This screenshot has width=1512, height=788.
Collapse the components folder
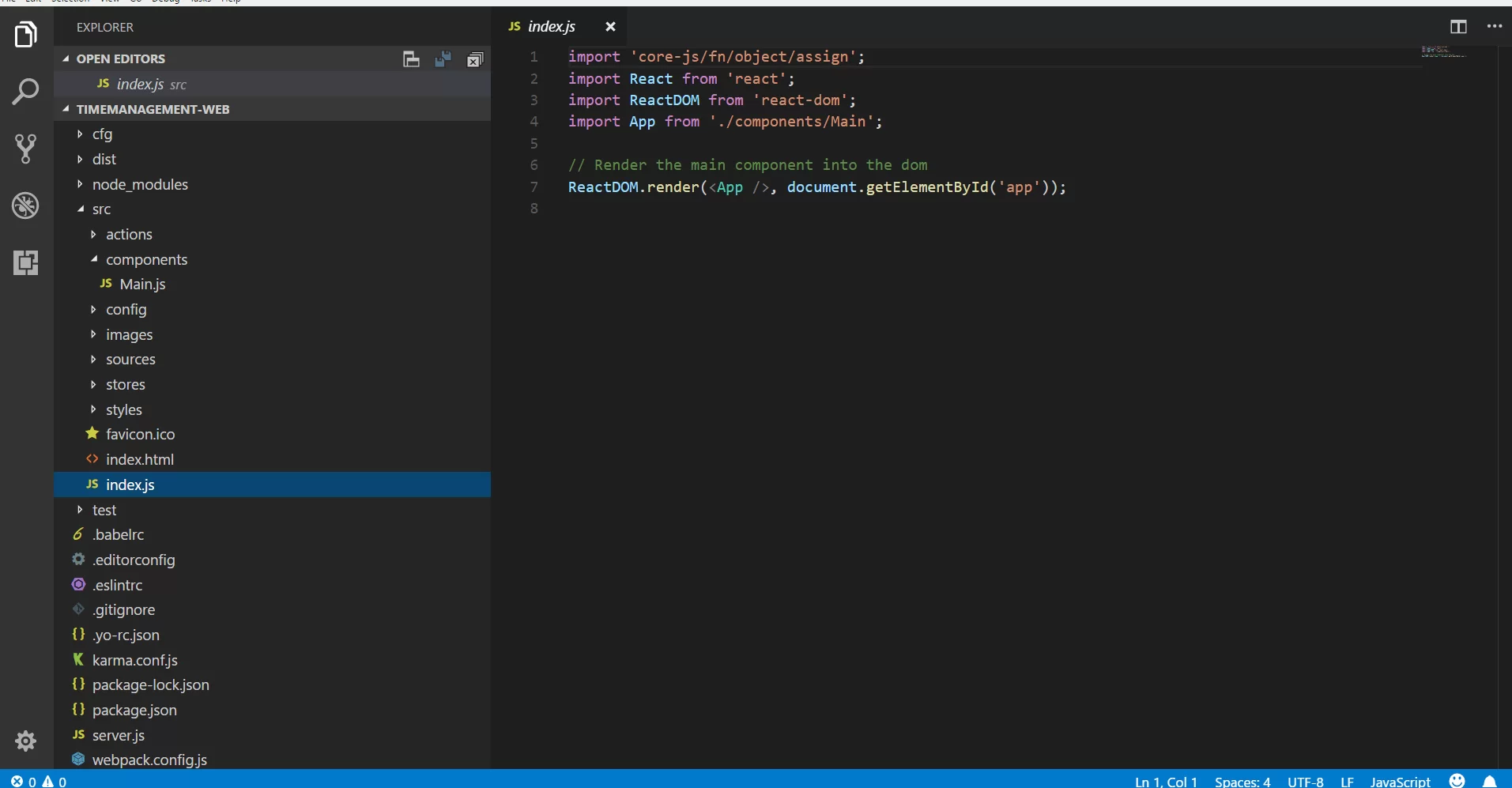tap(94, 259)
